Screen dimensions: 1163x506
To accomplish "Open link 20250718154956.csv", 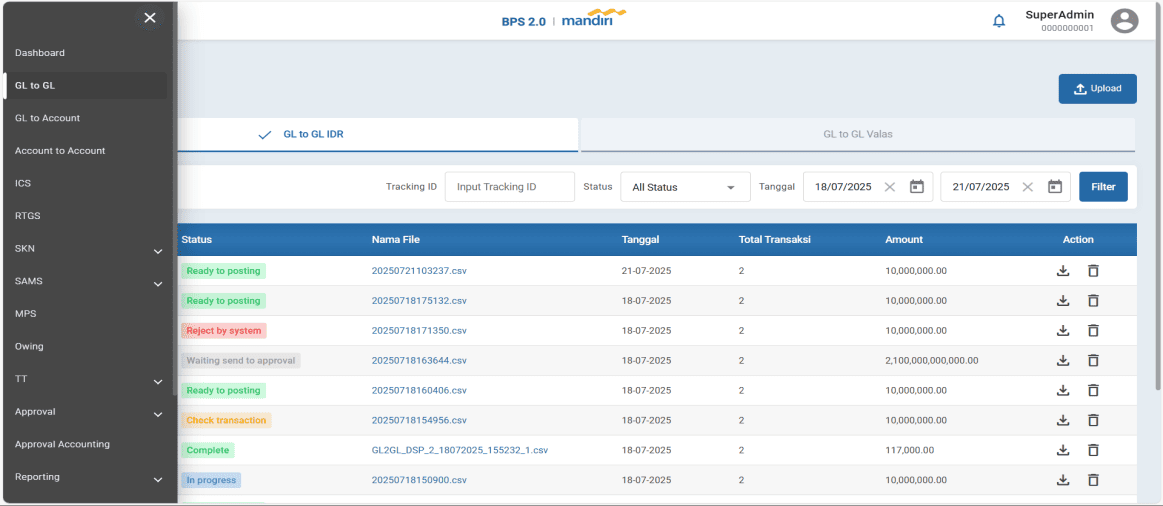I will pyautogui.click(x=419, y=420).
